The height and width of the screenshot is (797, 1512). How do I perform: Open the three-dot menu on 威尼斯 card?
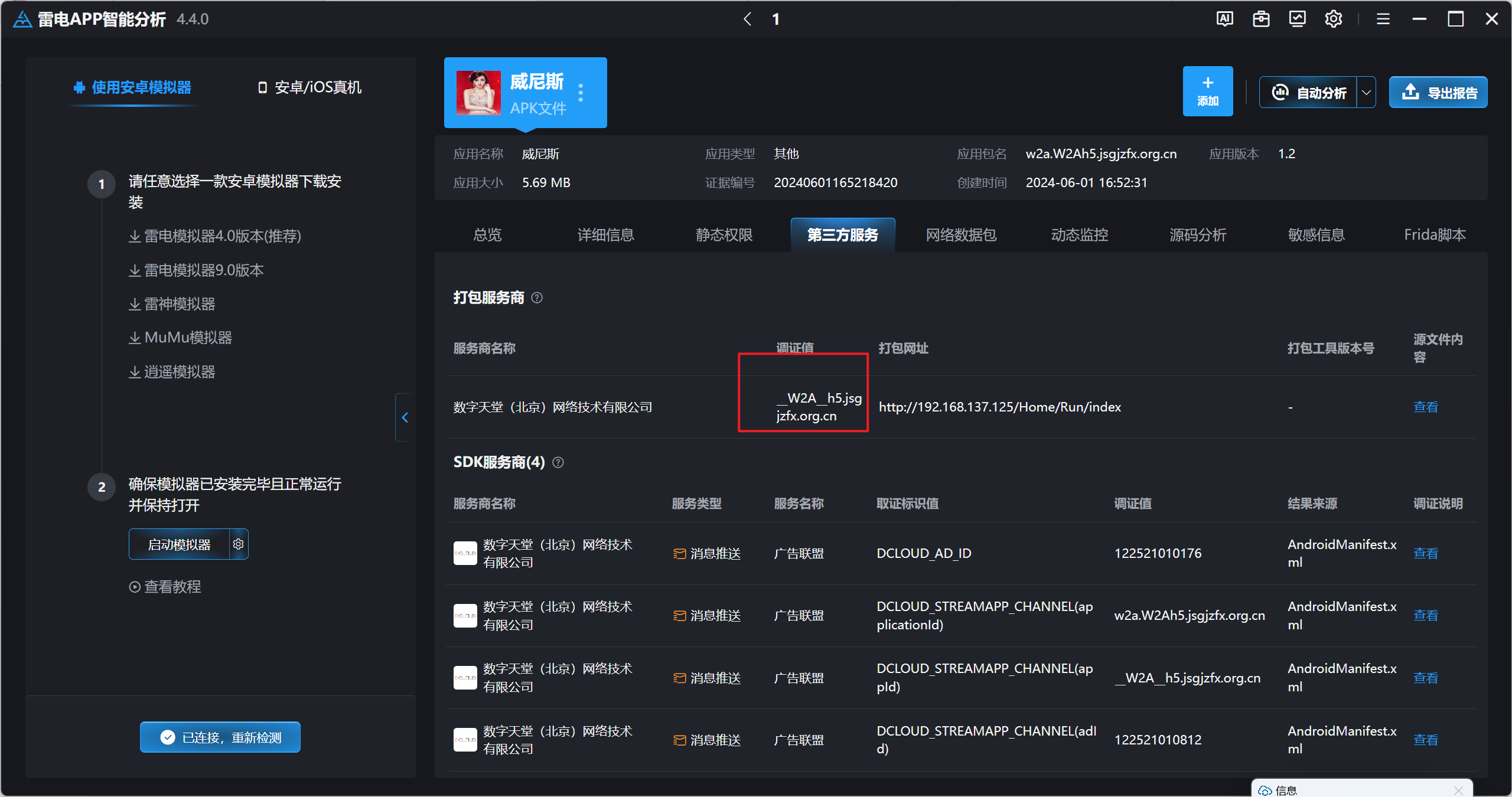(x=581, y=93)
